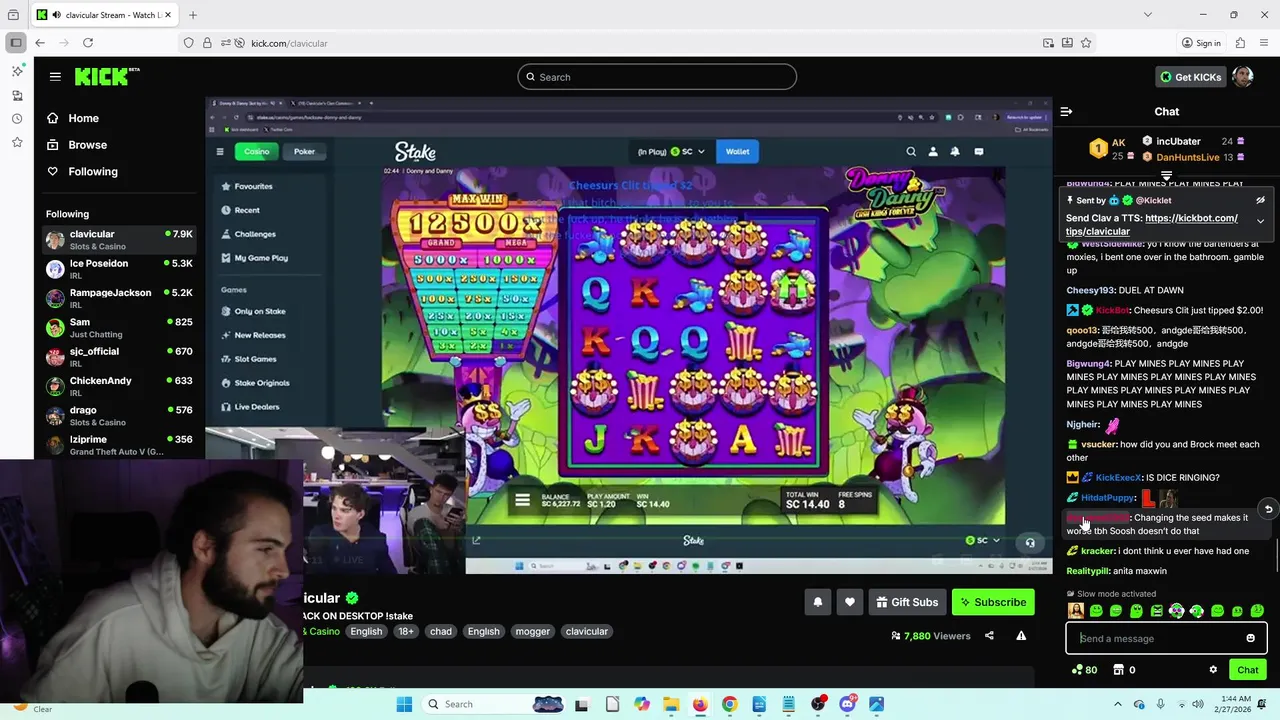Unpin the pinned message icon
The height and width of the screenshot is (720, 1280).
point(1260,200)
